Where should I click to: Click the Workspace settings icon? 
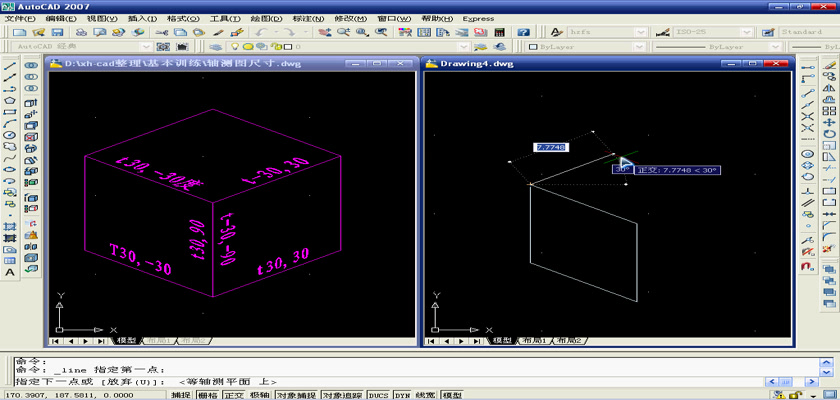pos(163,47)
